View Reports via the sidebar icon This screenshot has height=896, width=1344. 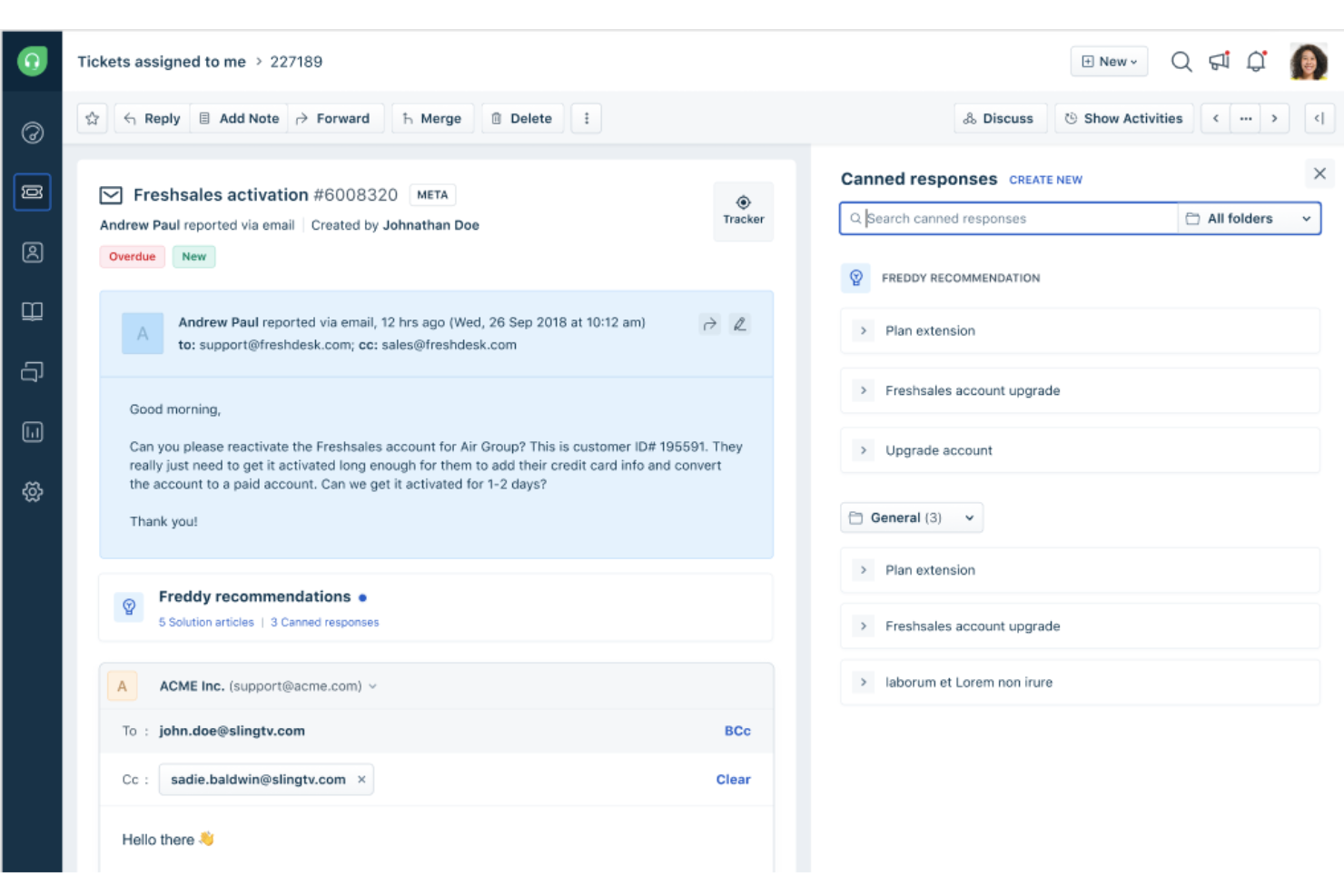pos(33,432)
